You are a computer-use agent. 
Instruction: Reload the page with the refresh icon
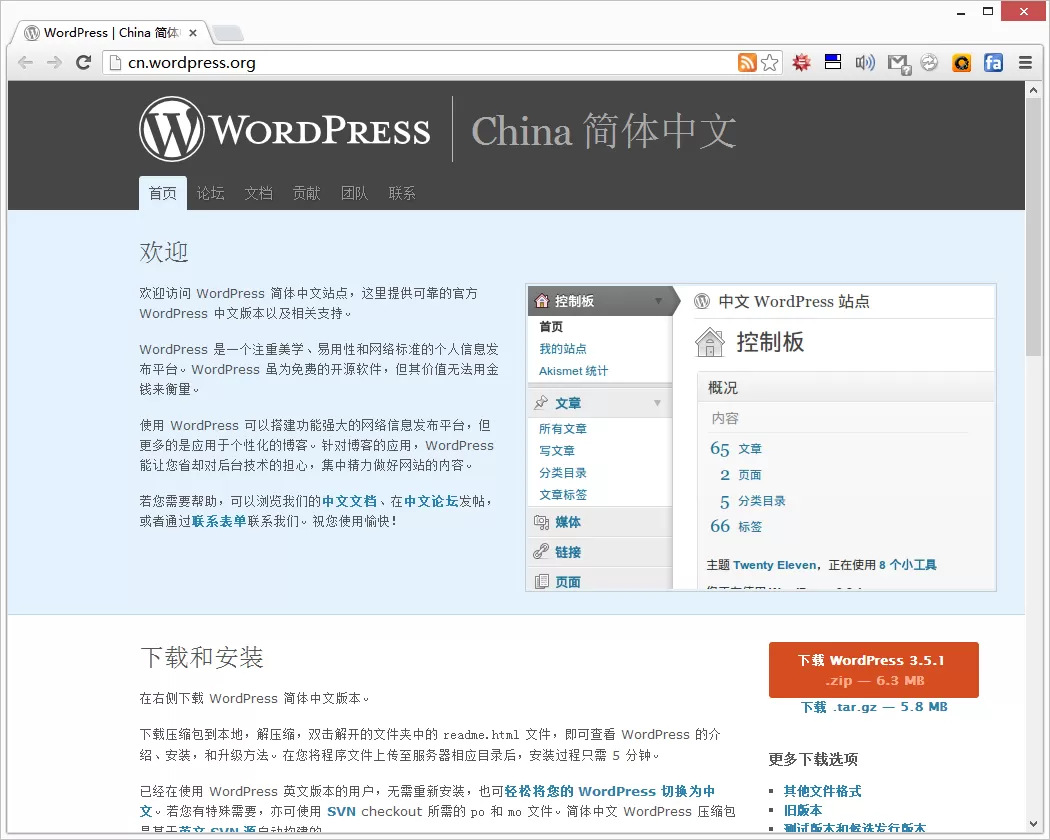83,62
